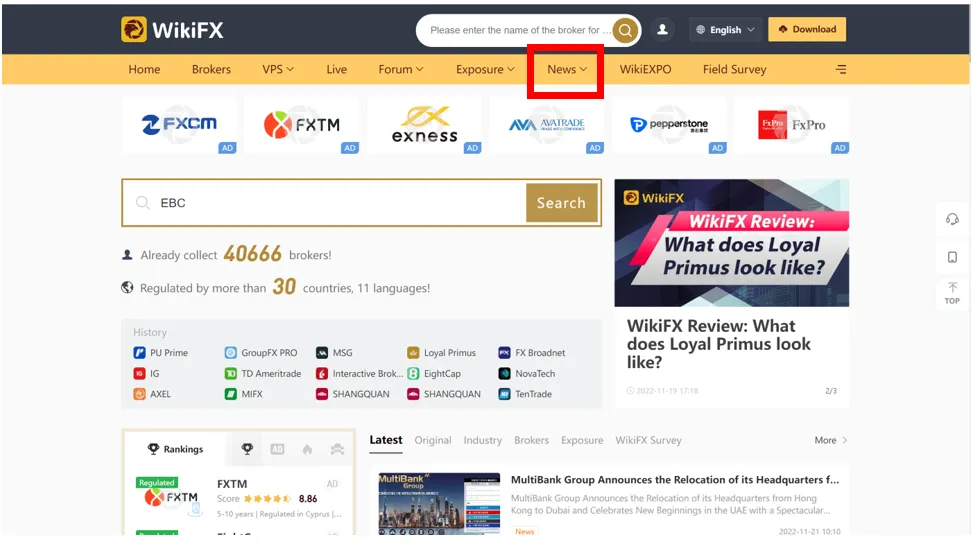
Task: Open IG from History
Action: coord(146,374)
